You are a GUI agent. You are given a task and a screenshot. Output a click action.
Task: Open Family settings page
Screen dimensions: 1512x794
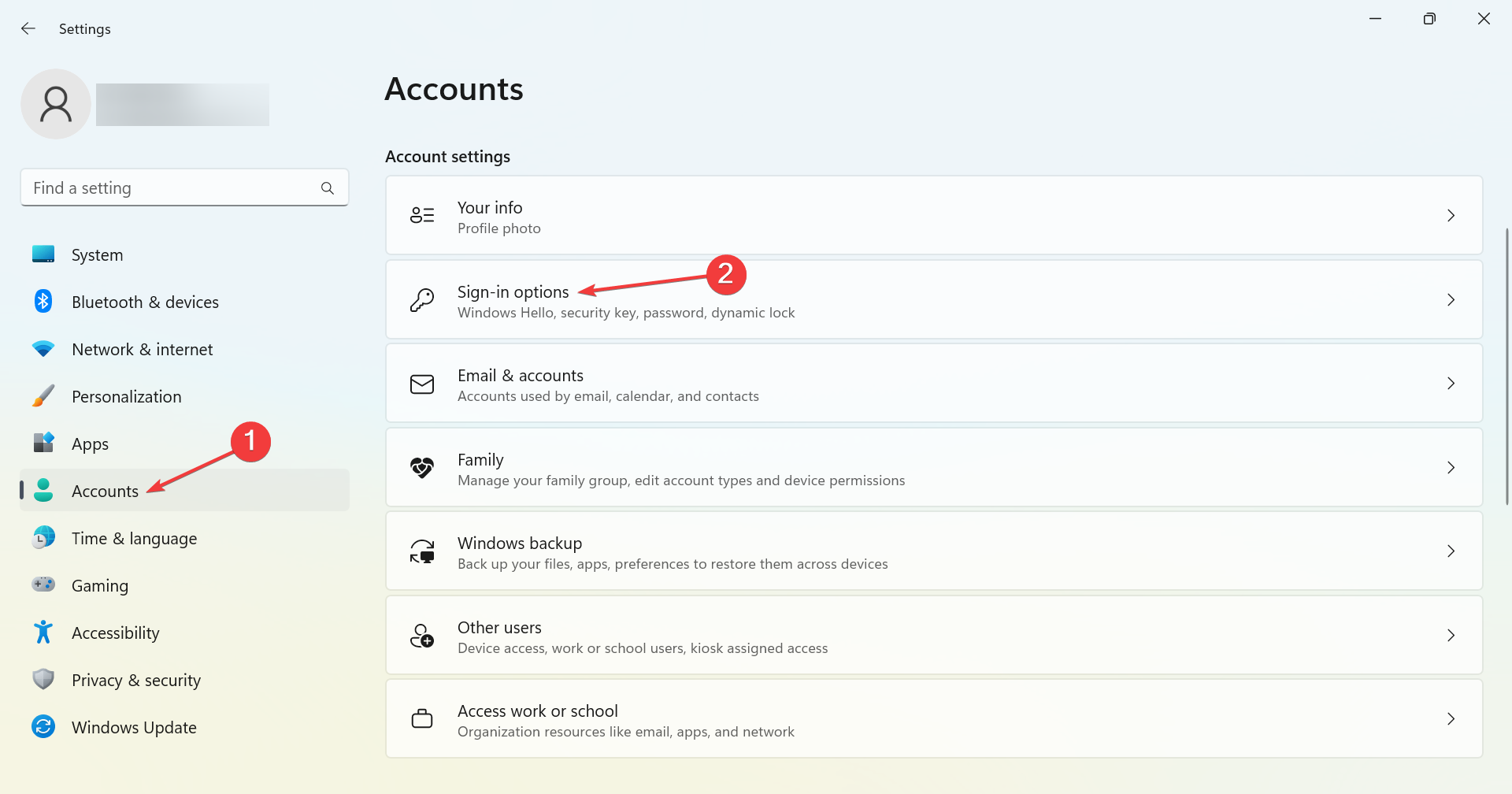tap(934, 467)
